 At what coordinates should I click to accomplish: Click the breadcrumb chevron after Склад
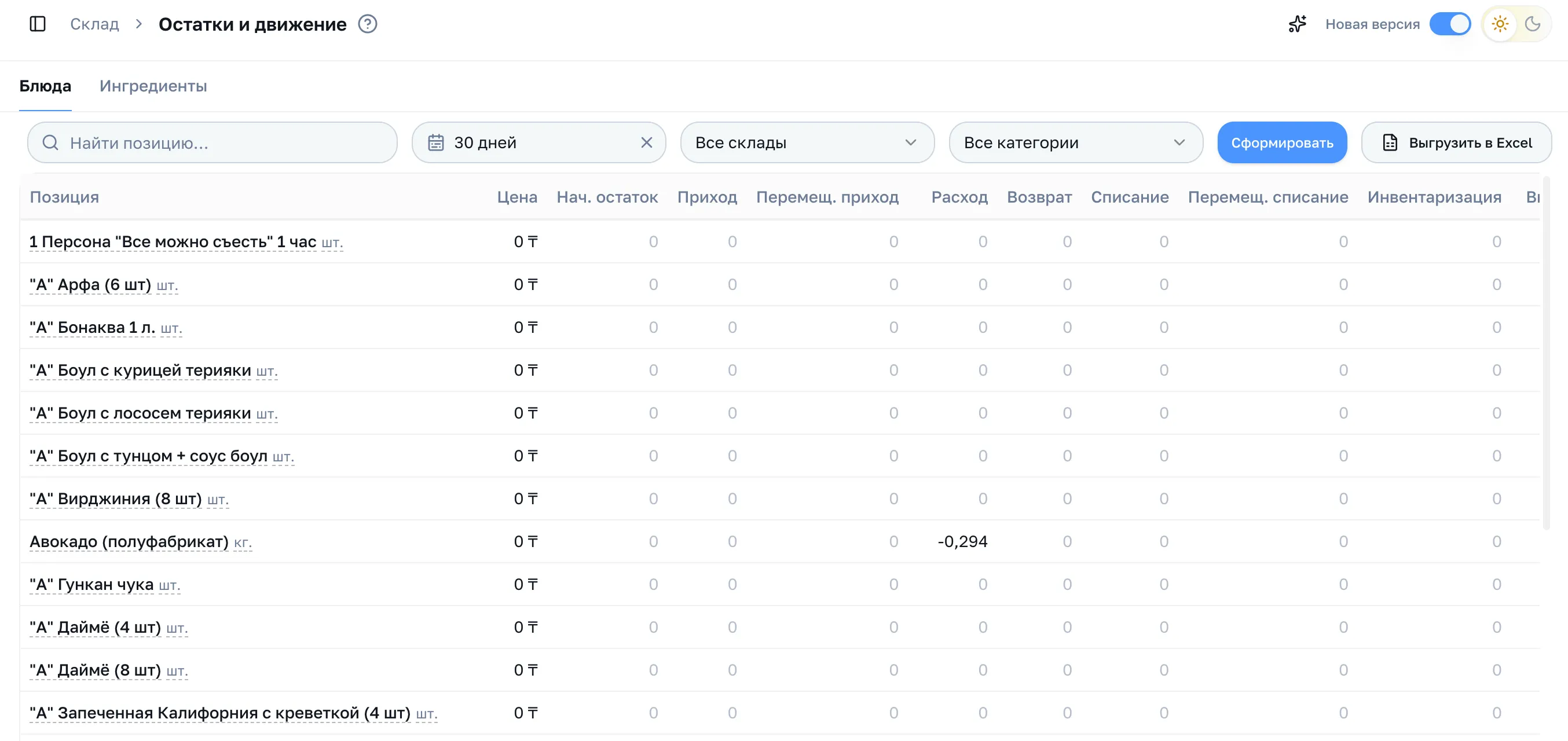[x=139, y=24]
